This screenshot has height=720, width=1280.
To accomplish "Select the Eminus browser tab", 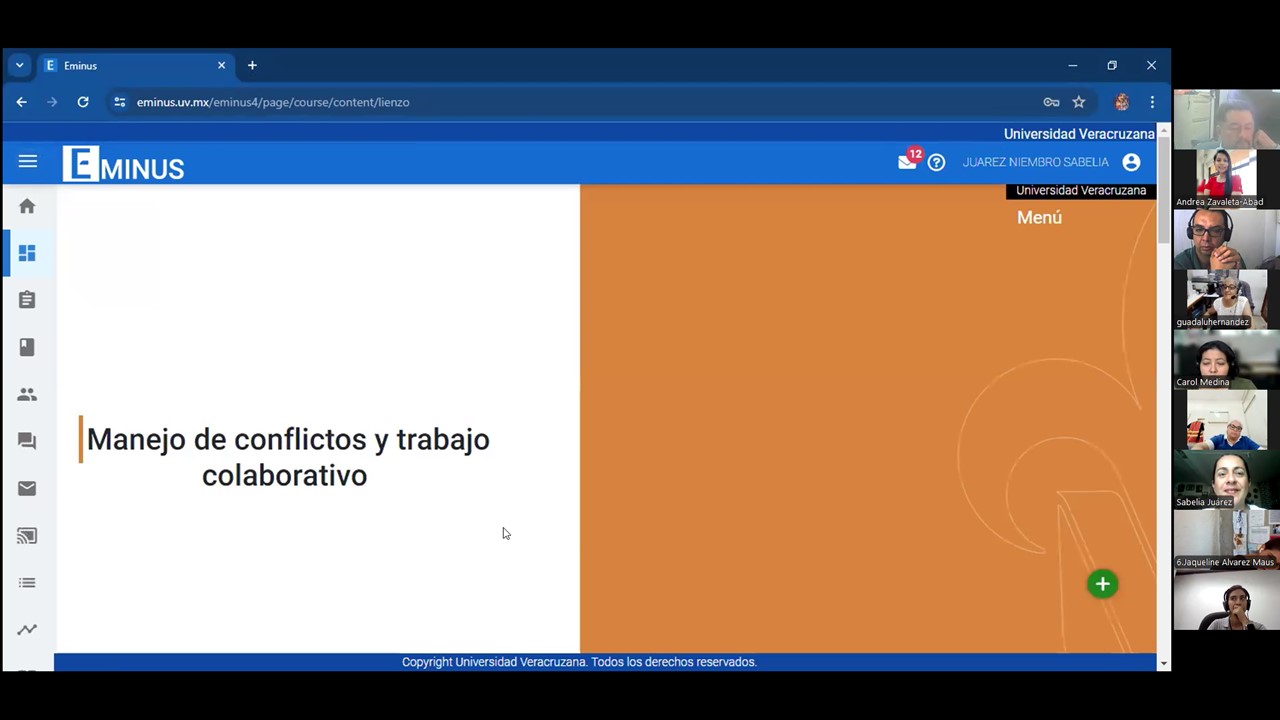I will pyautogui.click(x=130, y=66).
